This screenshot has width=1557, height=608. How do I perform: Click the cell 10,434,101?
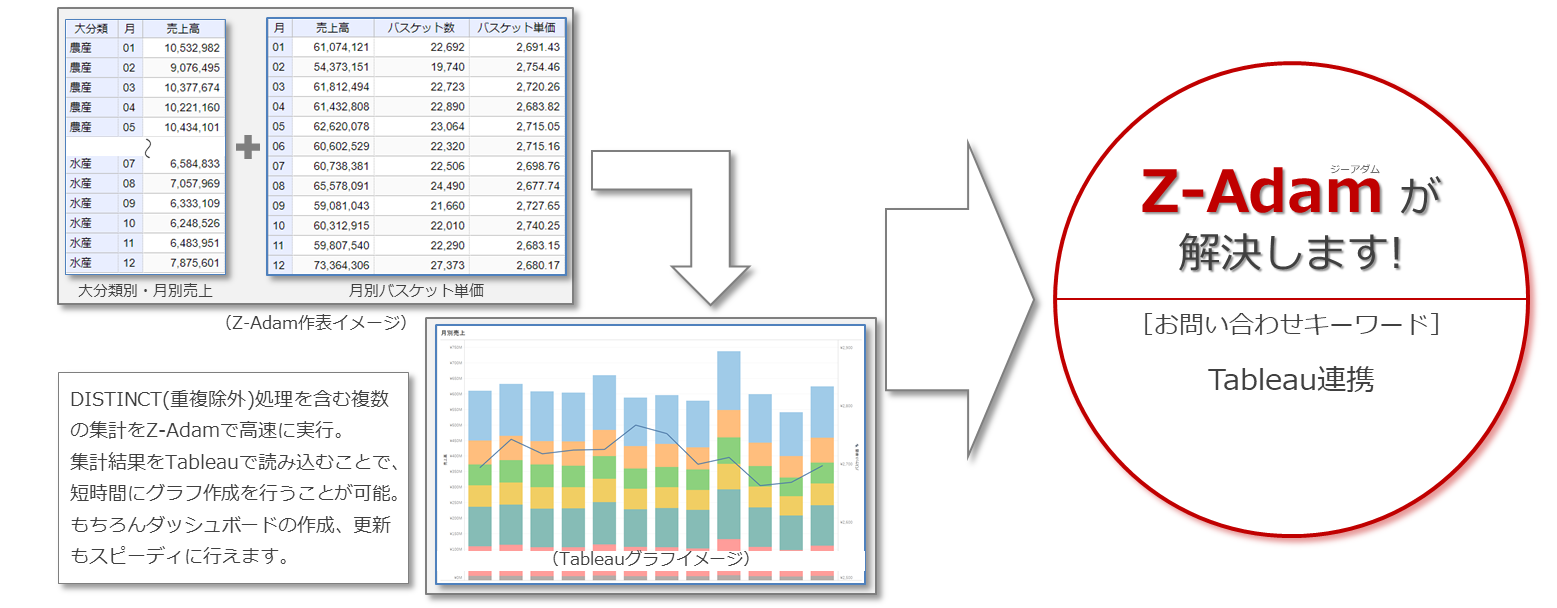pyautogui.click(x=193, y=127)
